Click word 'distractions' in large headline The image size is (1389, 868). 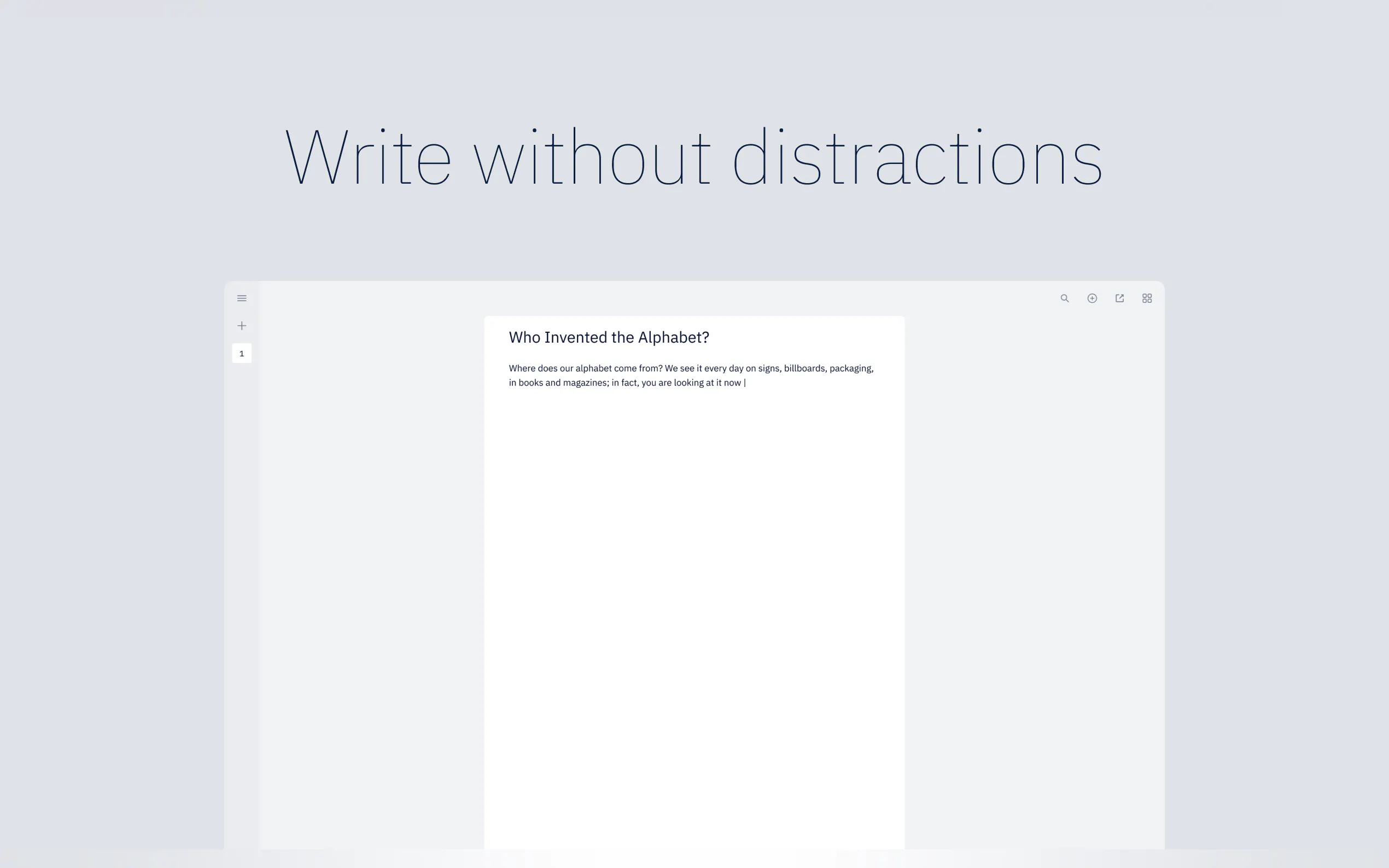(918, 156)
